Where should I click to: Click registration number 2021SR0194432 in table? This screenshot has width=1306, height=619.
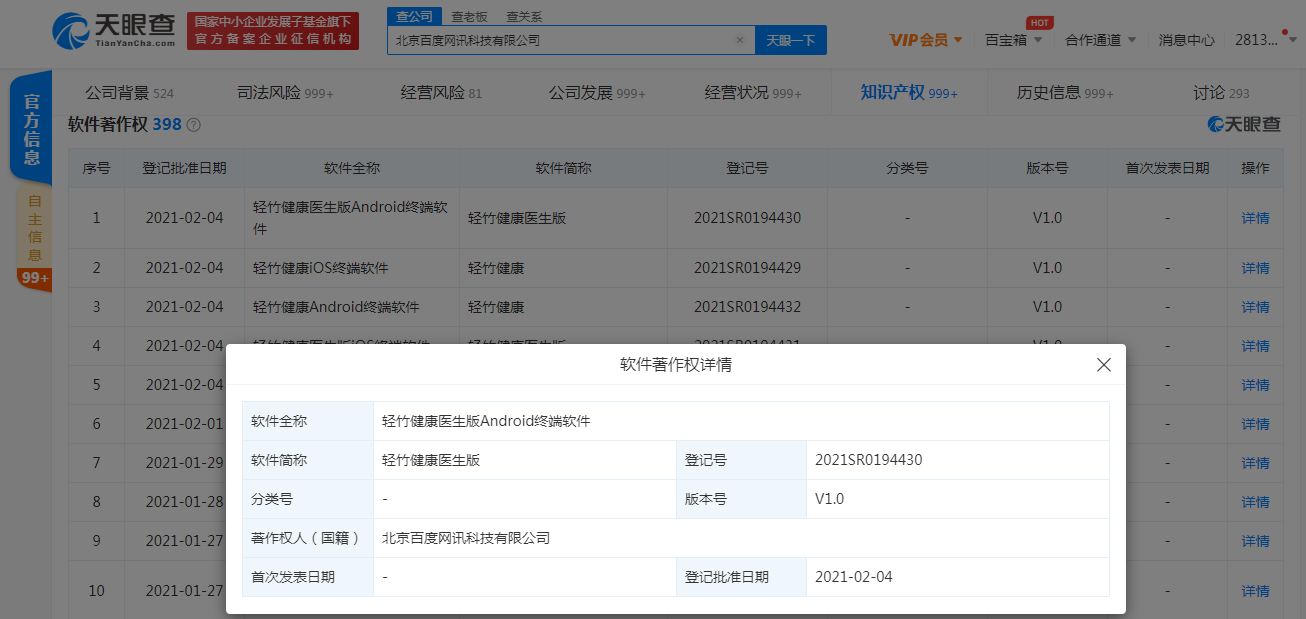tap(747, 307)
